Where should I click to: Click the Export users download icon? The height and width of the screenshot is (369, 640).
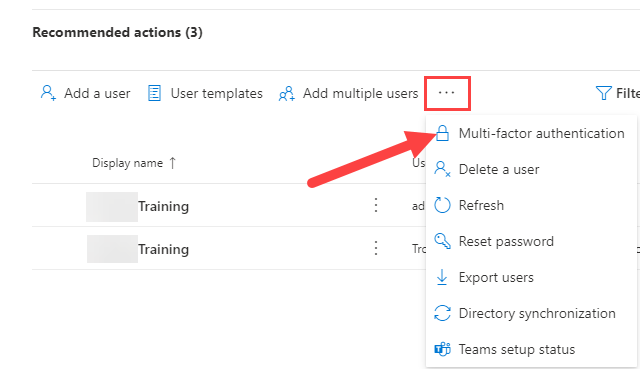tap(442, 277)
